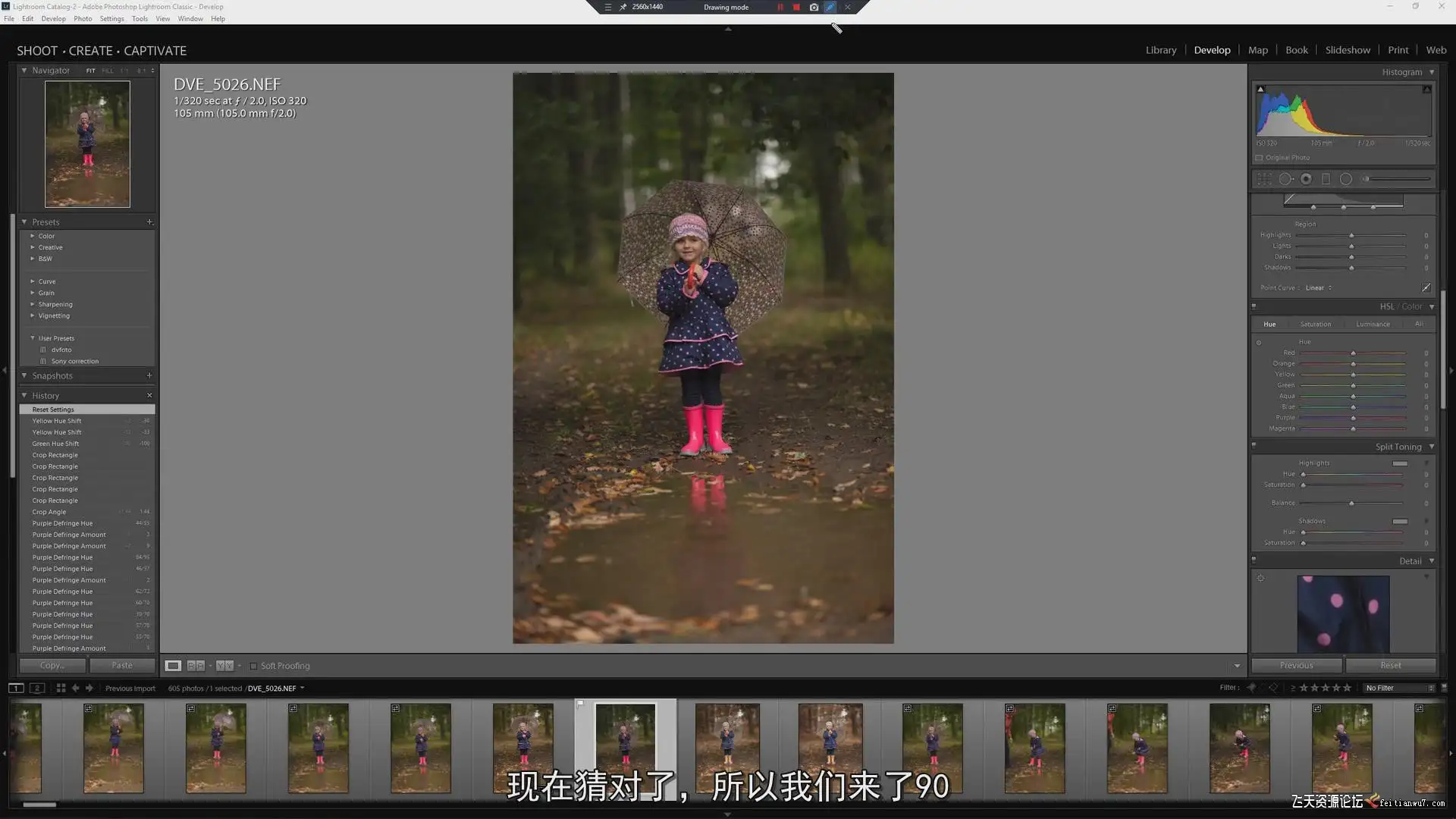Image resolution: width=1456 pixels, height=819 pixels.
Task: Select the Graduated Filter tool
Action: pyautogui.click(x=1326, y=180)
